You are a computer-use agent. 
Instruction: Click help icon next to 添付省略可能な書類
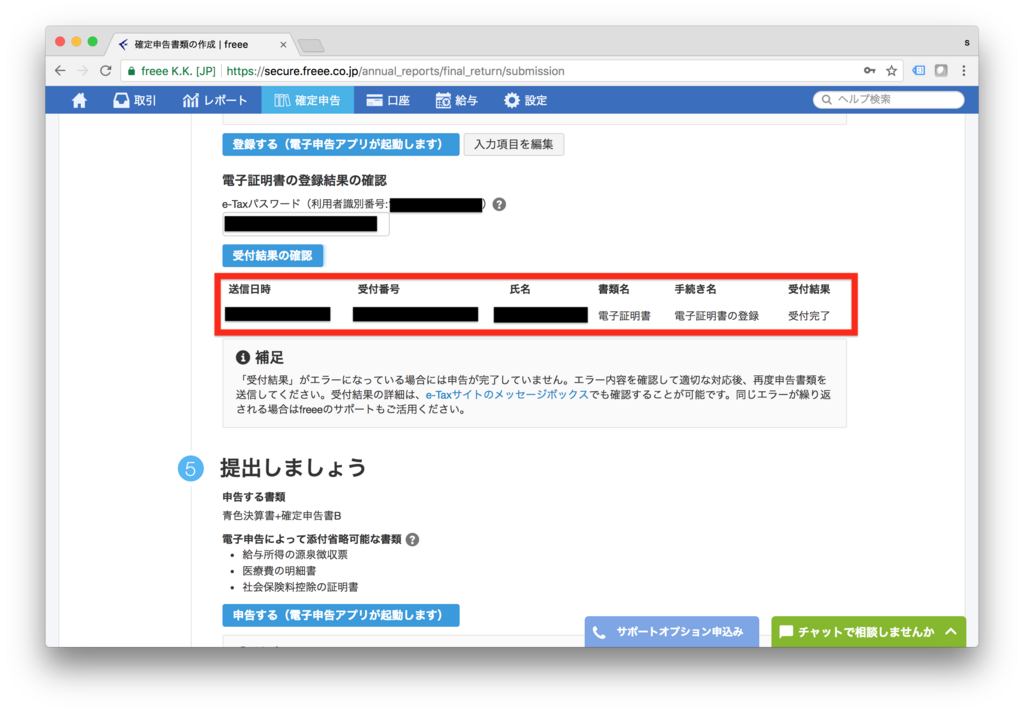[x=412, y=540]
